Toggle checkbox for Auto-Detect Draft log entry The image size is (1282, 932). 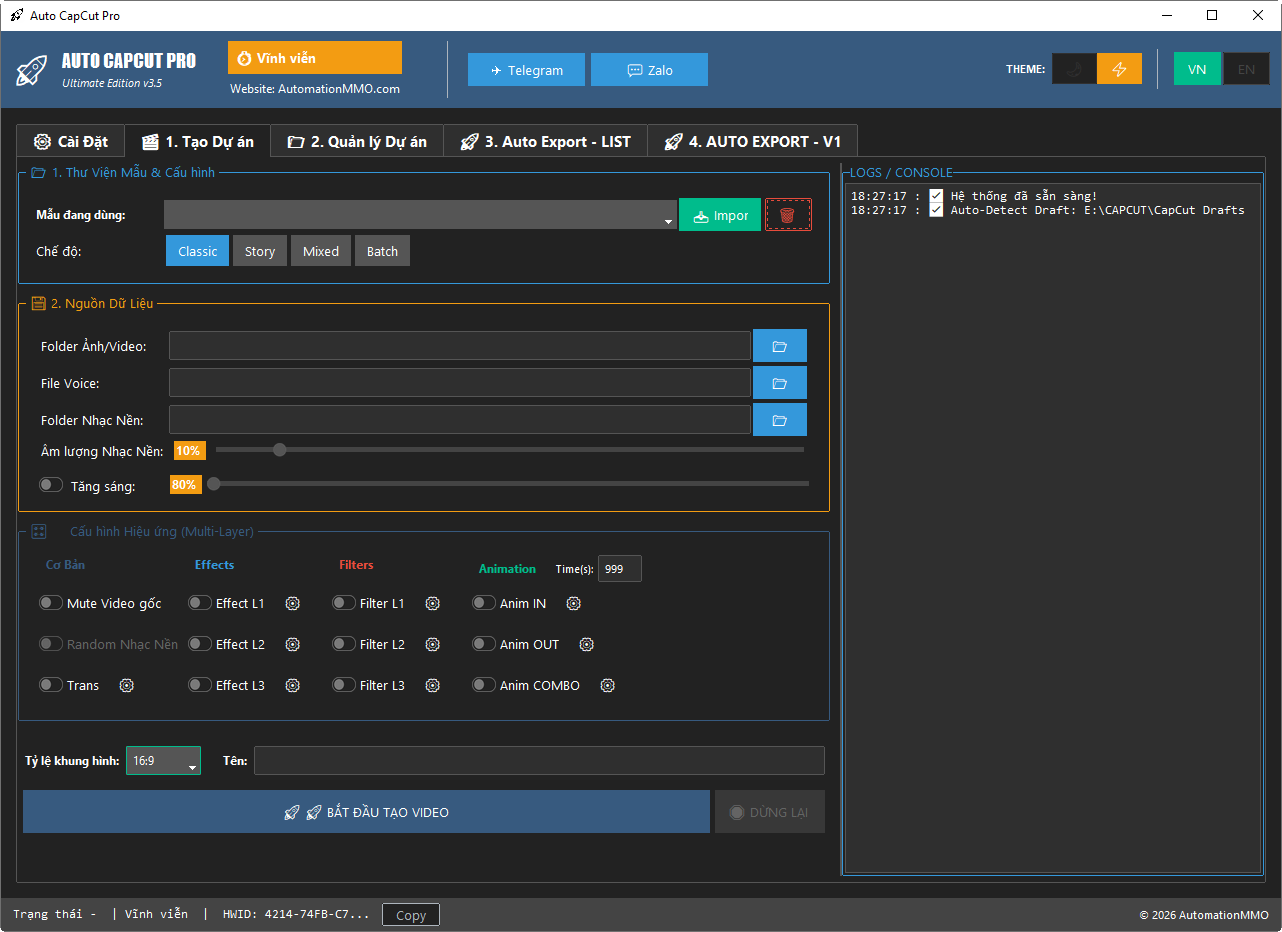click(936, 210)
